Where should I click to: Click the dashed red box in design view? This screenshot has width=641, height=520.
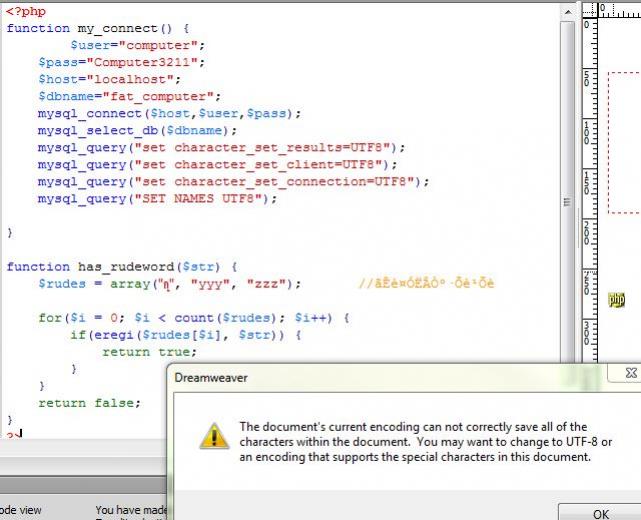[x=624, y=143]
